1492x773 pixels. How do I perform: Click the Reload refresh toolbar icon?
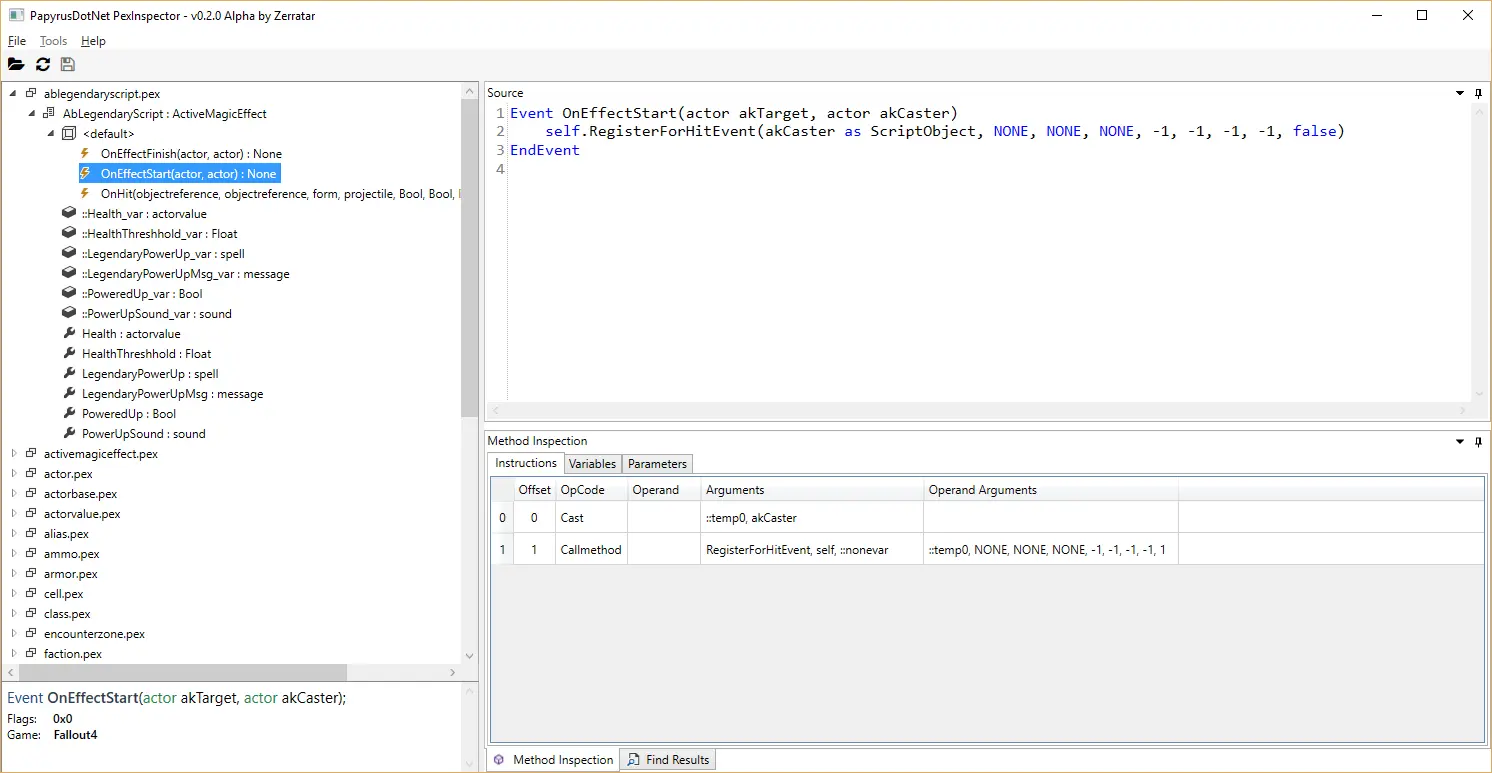(42, 65)
